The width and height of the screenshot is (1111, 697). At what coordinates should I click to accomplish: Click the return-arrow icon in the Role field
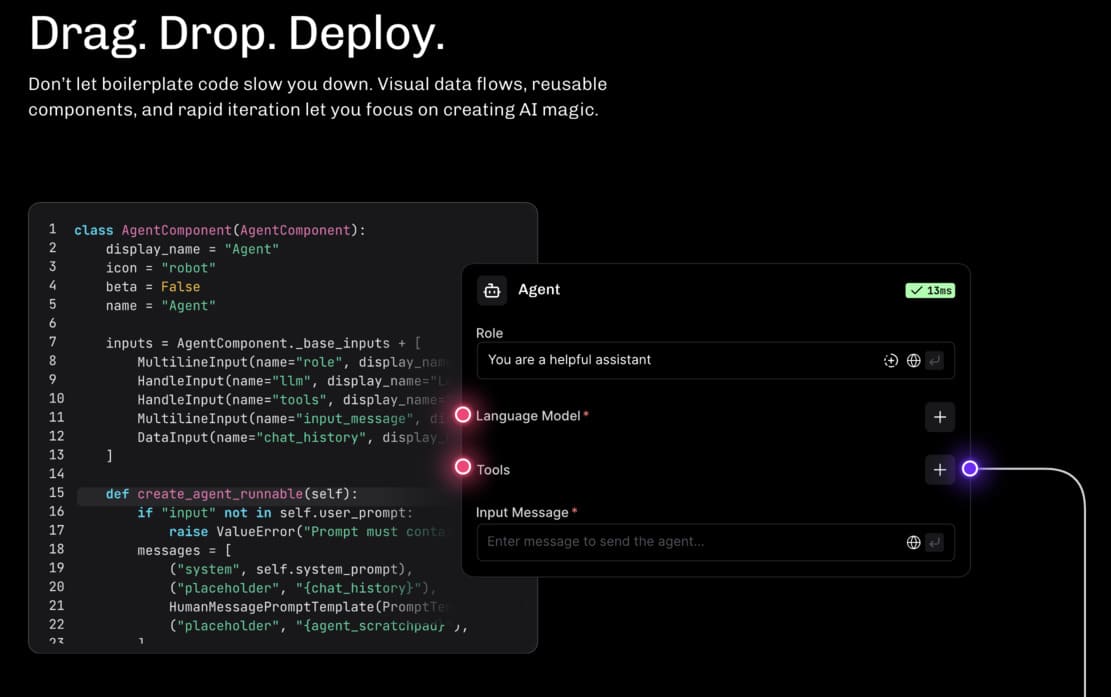click(x=935, y=361)
